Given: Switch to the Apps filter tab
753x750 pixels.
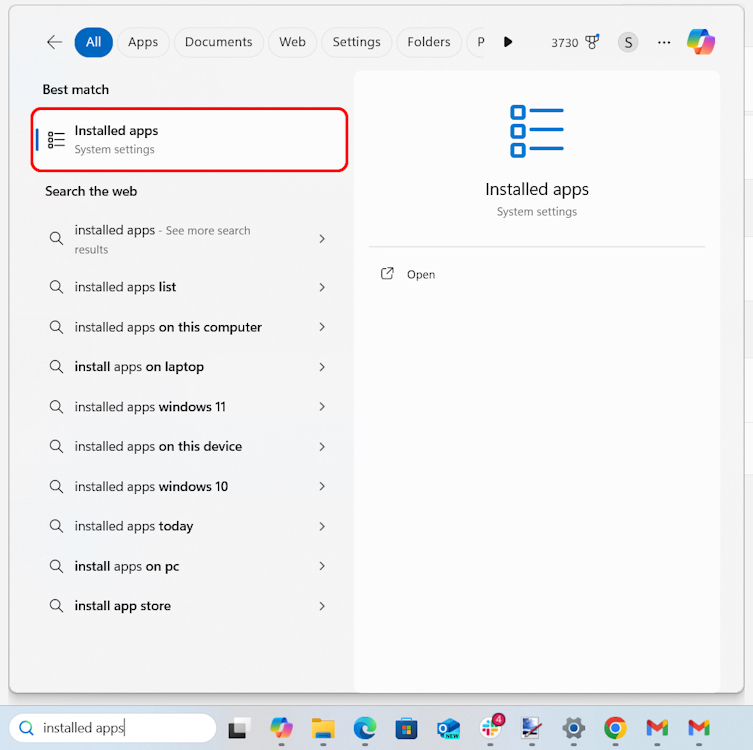Looking at the screenshot, I should click(143, 42).
